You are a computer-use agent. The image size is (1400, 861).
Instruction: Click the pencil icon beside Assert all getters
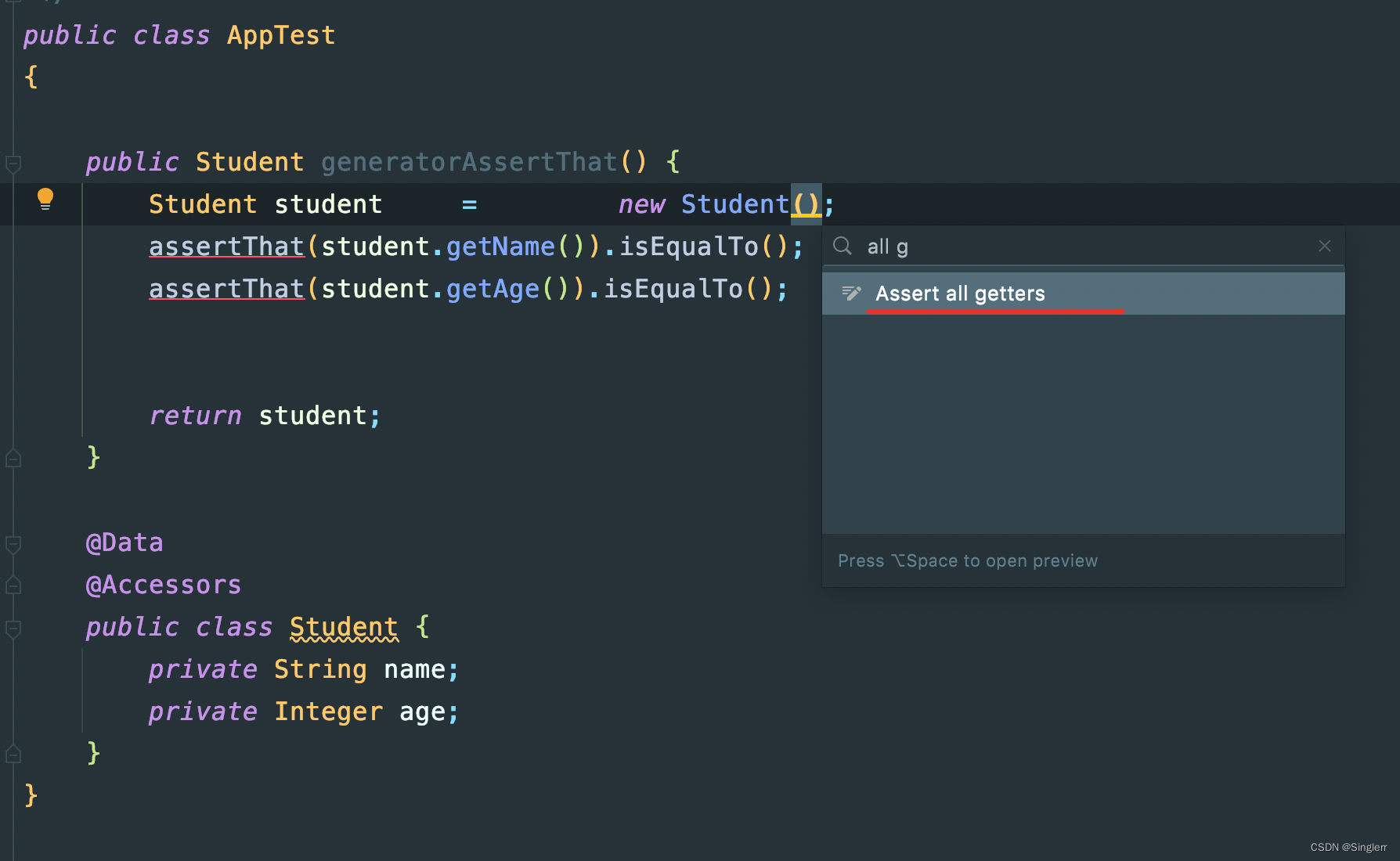850,293
